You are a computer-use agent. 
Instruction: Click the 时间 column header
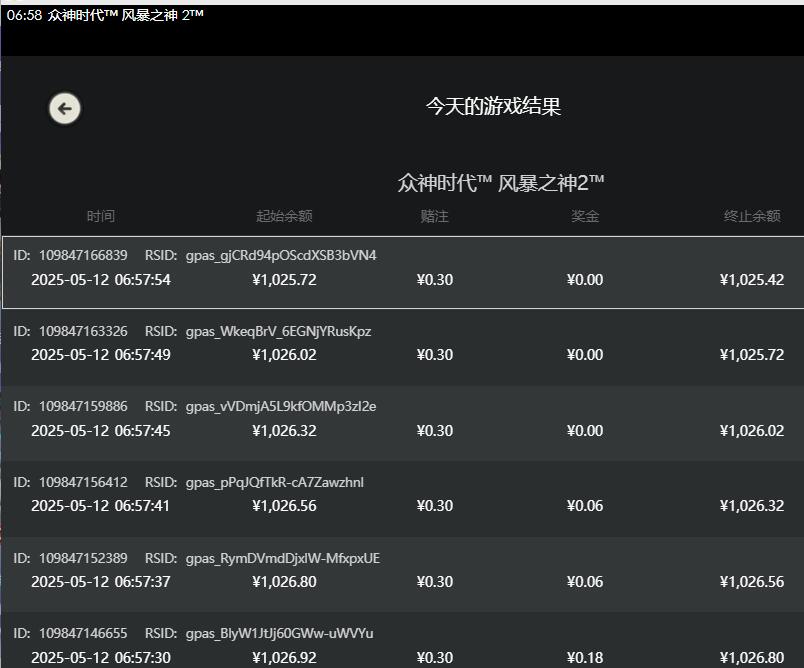pos(100,216)
